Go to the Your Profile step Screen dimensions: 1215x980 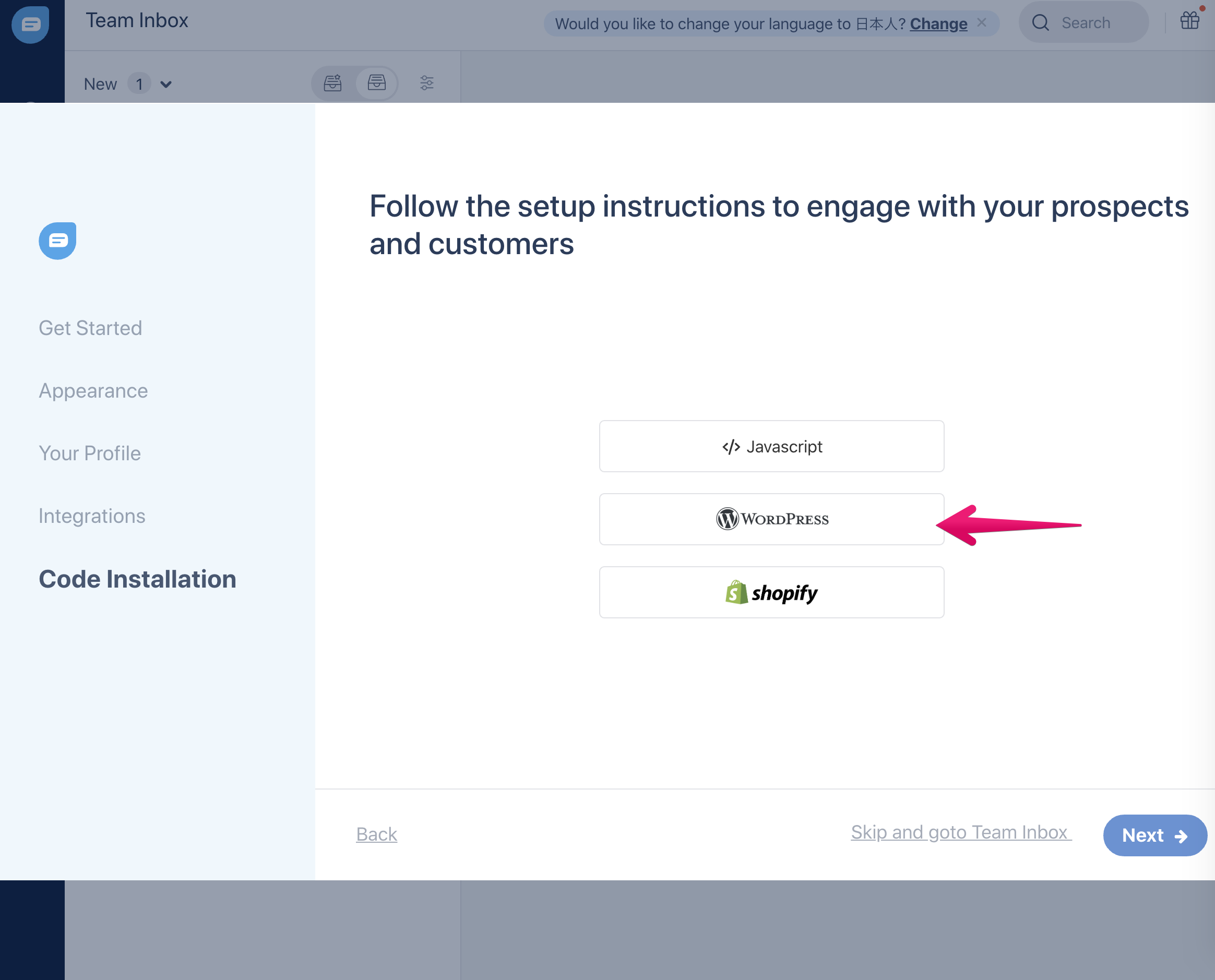coord(89,453)
